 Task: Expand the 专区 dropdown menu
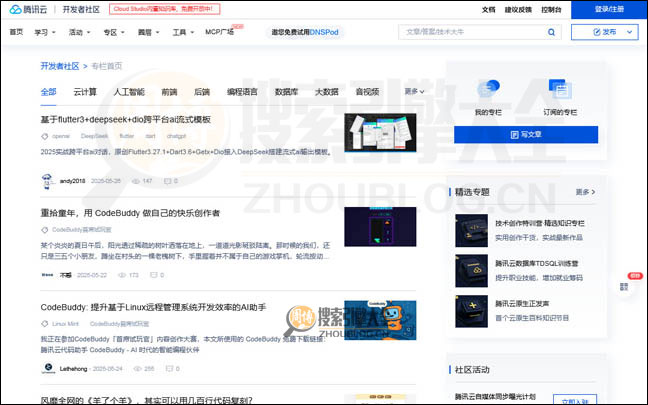coord(114,32)
